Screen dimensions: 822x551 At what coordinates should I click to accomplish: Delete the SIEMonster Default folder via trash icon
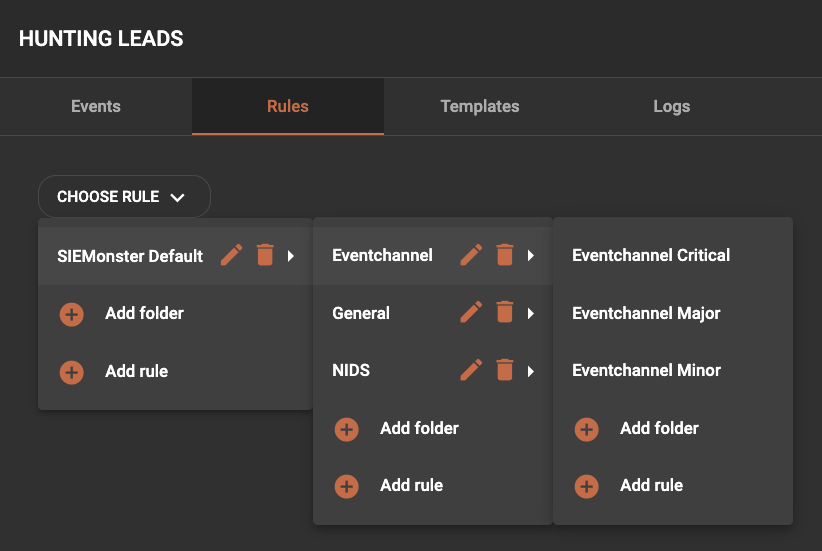264,255
